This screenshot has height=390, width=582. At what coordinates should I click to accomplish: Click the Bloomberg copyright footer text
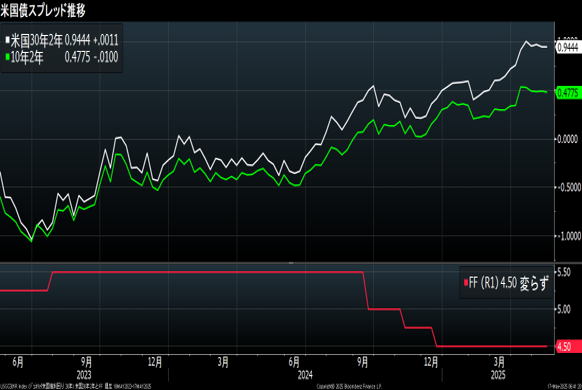pyautogui.click(x=349, y=387)
